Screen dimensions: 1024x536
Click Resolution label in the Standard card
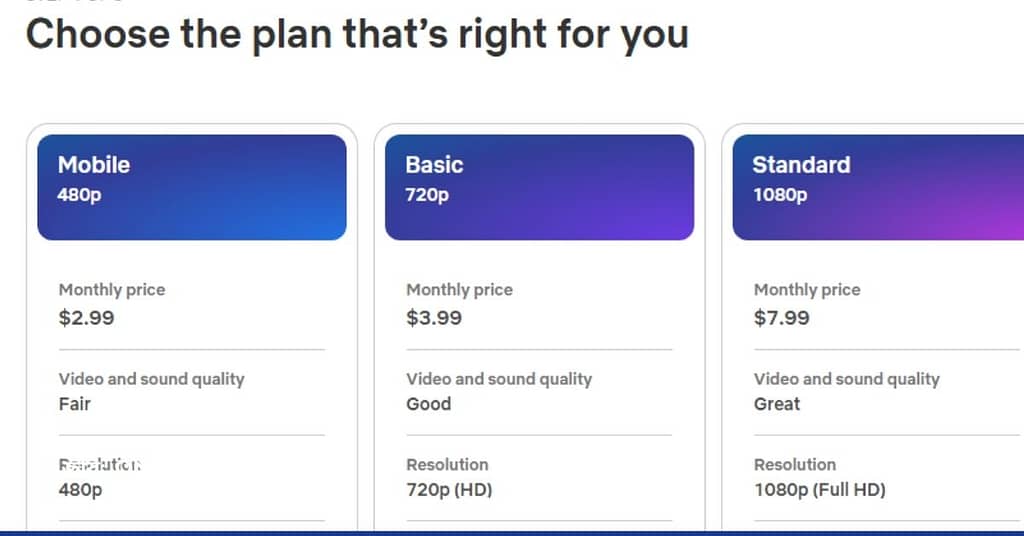pyautogui.click(x=795, y=465)
